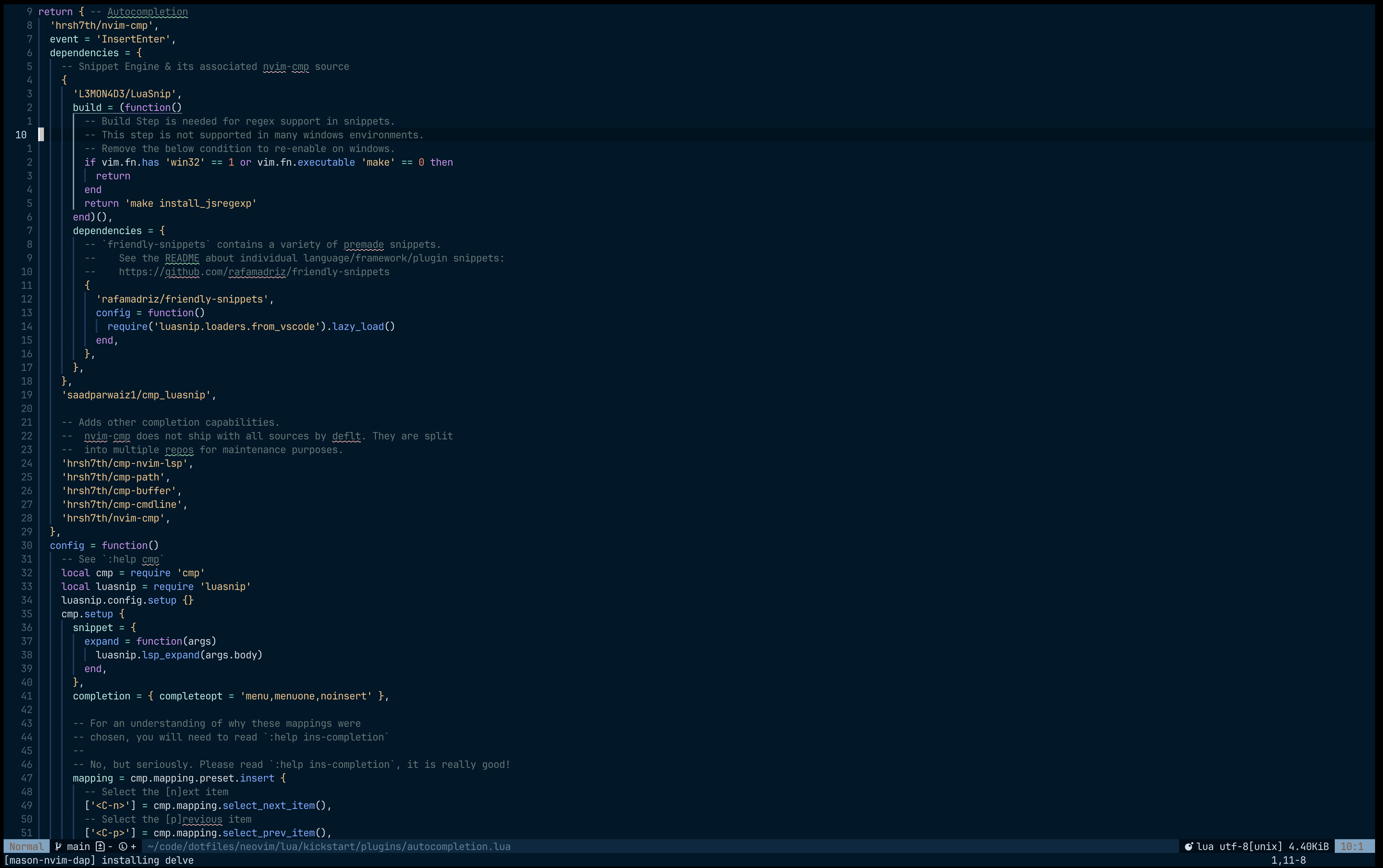This screenshot has height=868, width=1383.
Task: Click the 'mason-nvim-dap installing delve' message
Action: [99, 860]
